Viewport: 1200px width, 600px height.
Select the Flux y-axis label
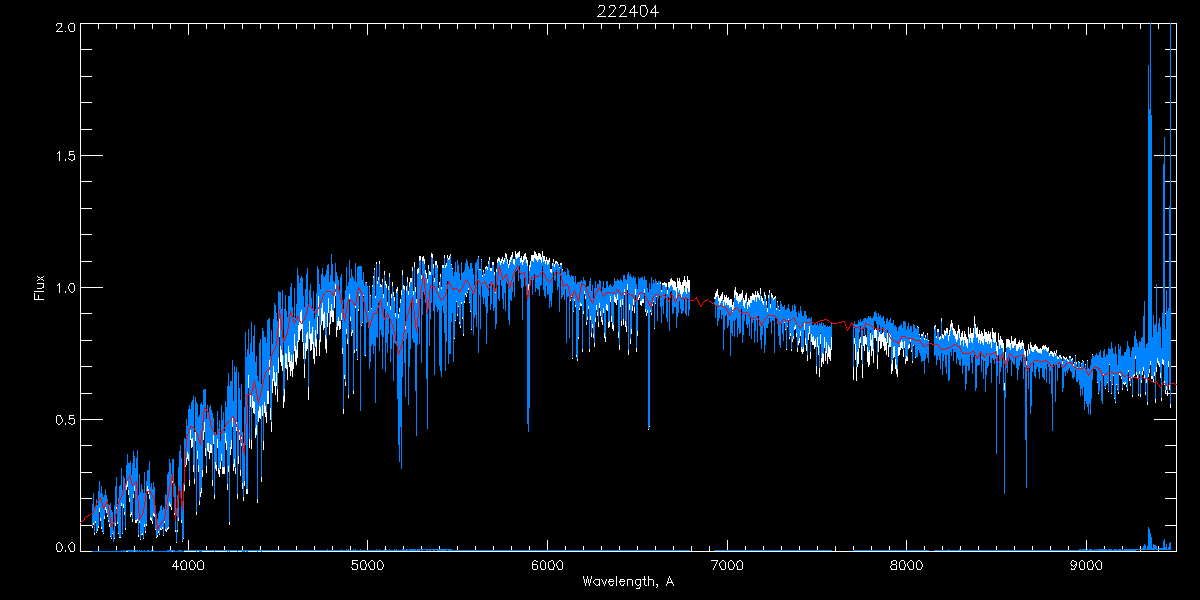40,288
